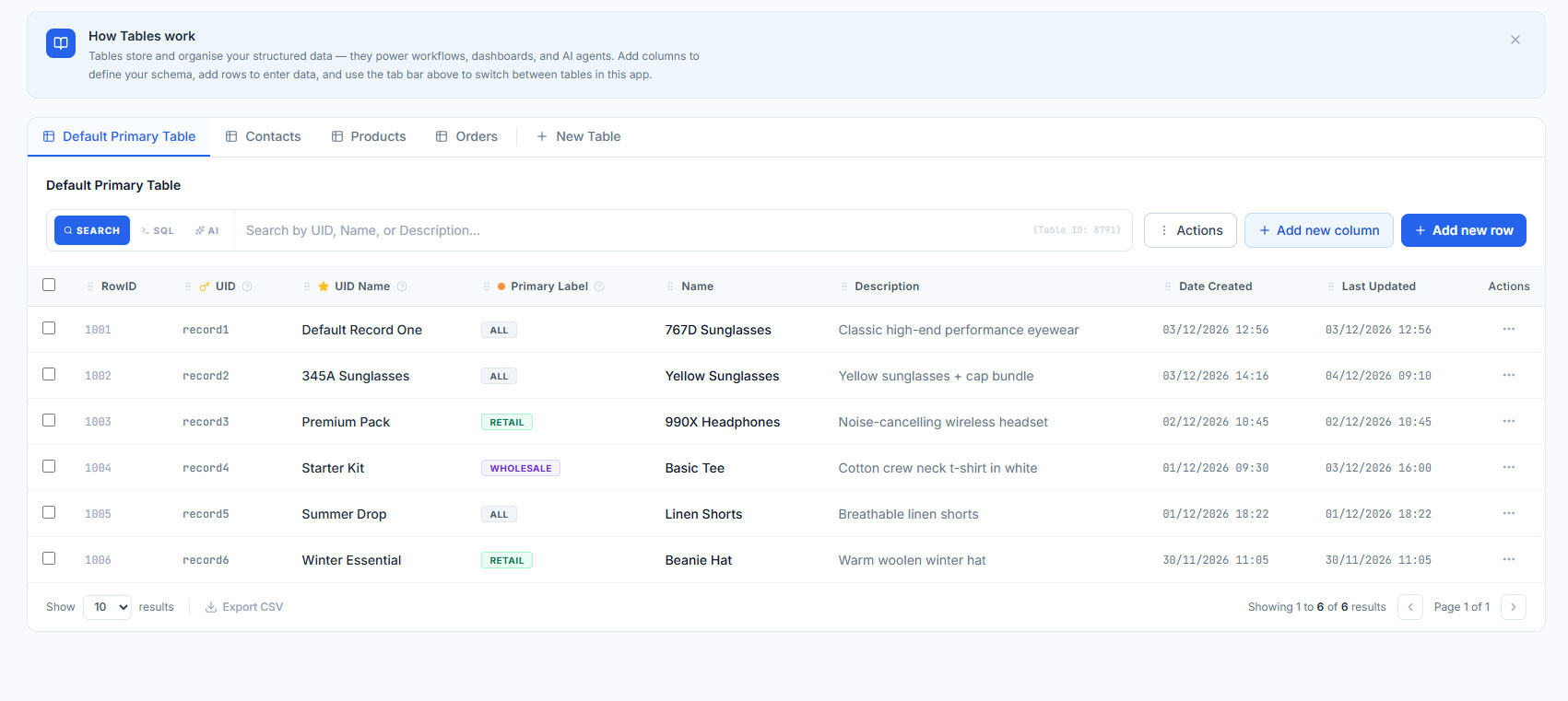The width and height of the screenshot is (1568, 701).
Task: Click the 'Linen Shorts' name cell
Action: 703,514
